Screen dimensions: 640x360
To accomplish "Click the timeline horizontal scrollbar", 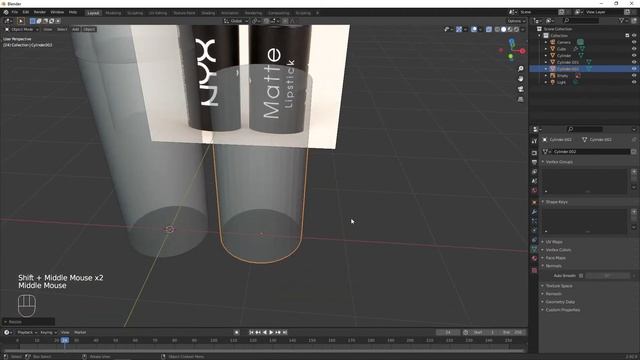I will [x=264, y=350].
